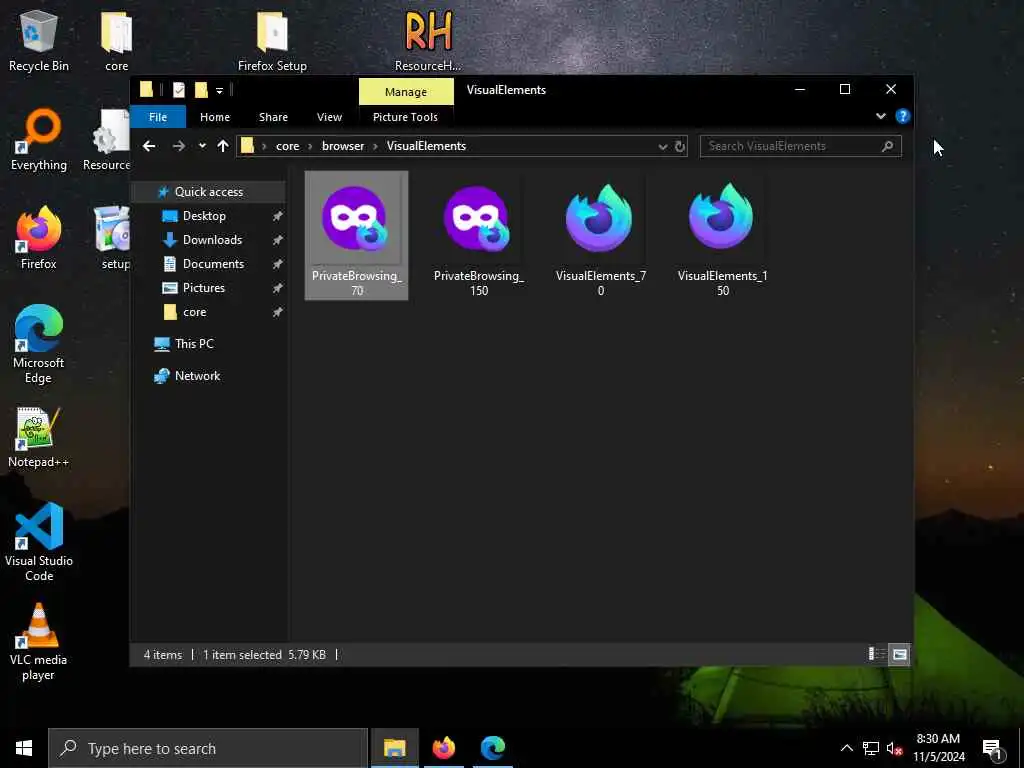Viewport: 1024px width, 768px height.
Task: Click the Manage contextual tab
Action: 406,91
